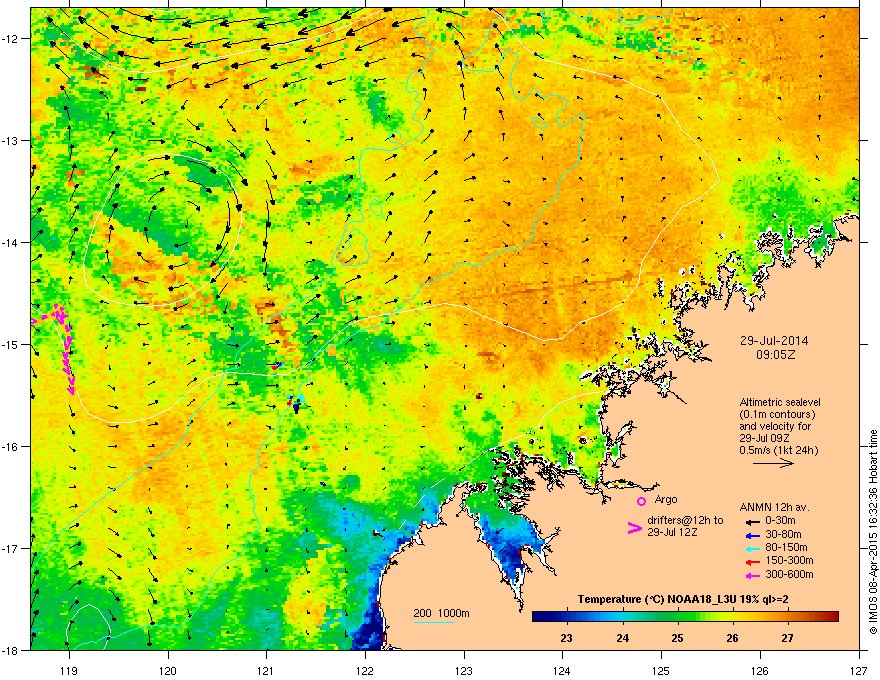
Task: Click the -15 latitude axis label
Action: coord(10,344)
